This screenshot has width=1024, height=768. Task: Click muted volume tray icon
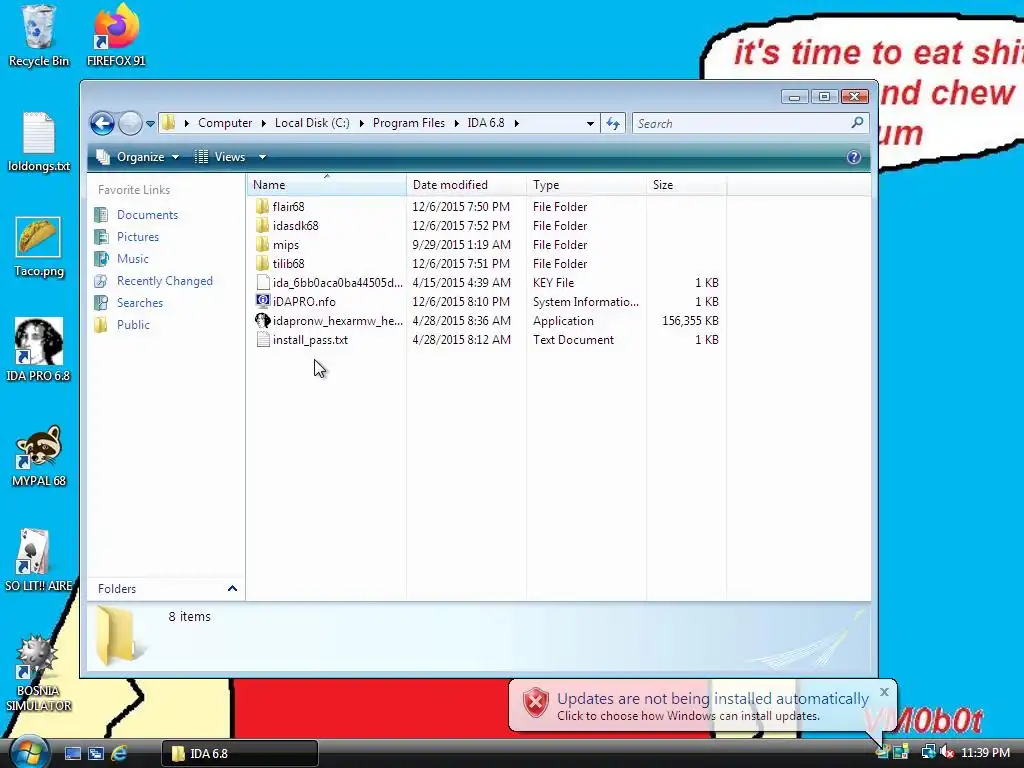pos(947,752)
